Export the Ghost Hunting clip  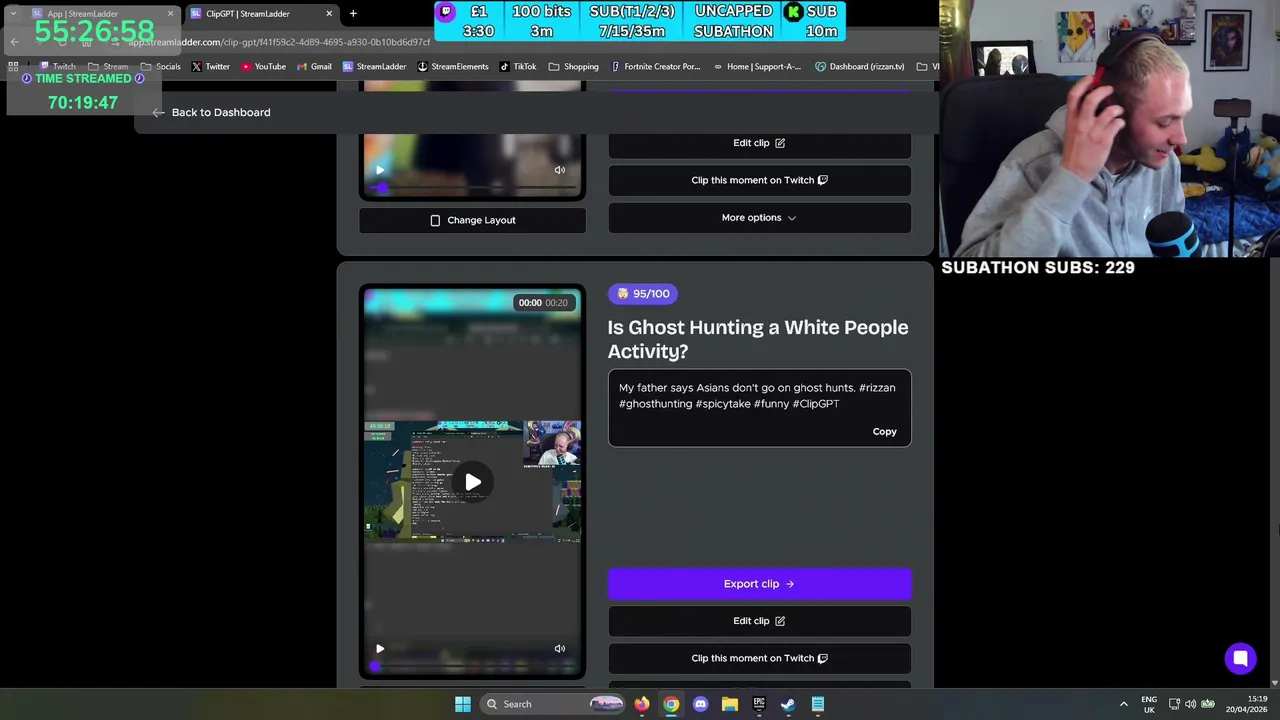[x=760, y=584]
